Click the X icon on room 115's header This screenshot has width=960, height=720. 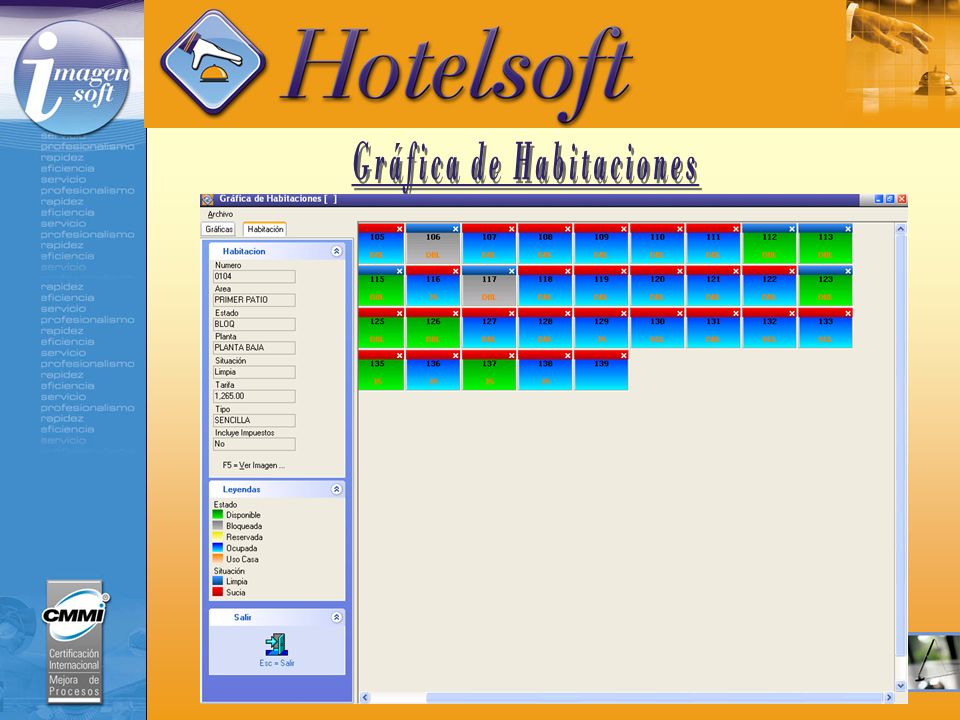[x=399, y=271]
